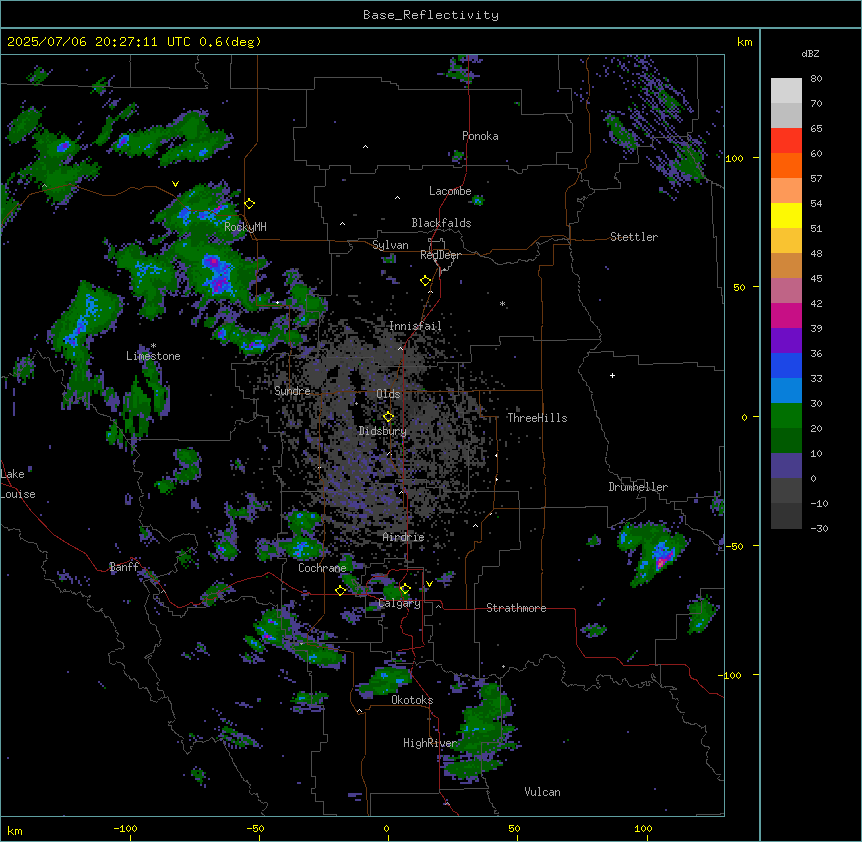Click the Vulcan town label
Image resolution: width=862 pixels, height=842 pixels.
pos(543,792)
